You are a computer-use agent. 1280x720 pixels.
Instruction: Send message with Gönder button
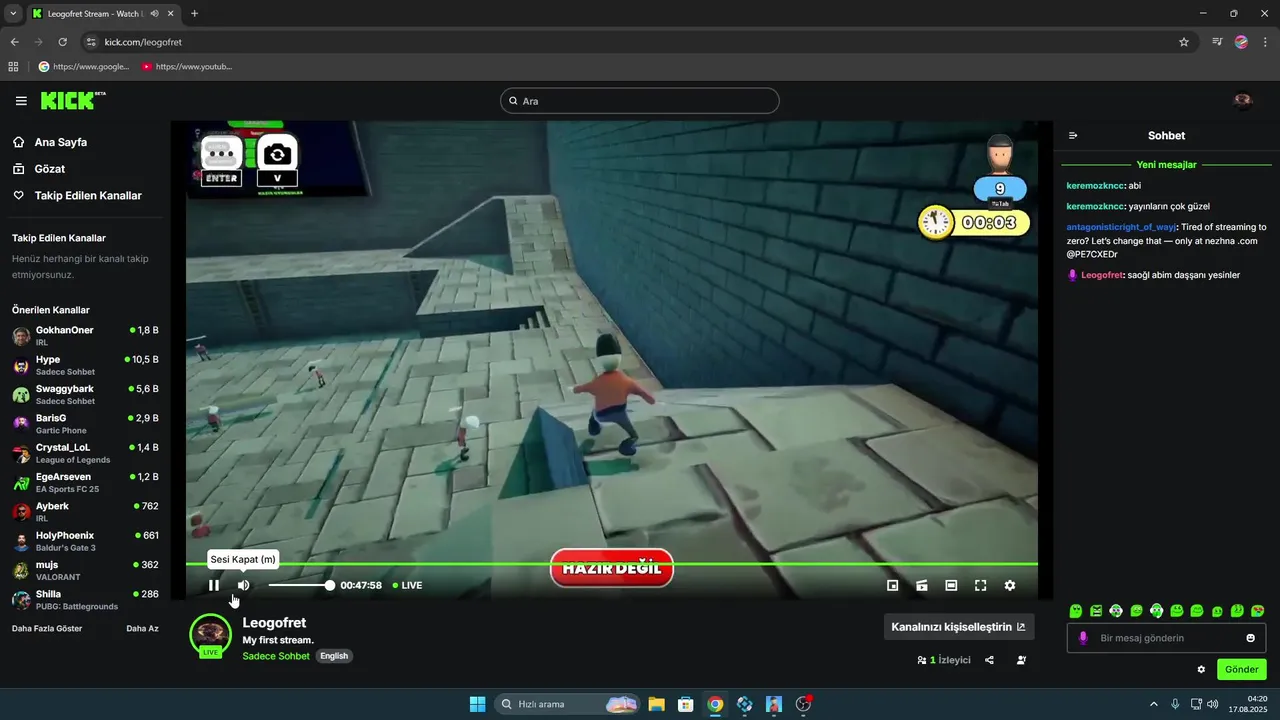tap(1242, 669)
